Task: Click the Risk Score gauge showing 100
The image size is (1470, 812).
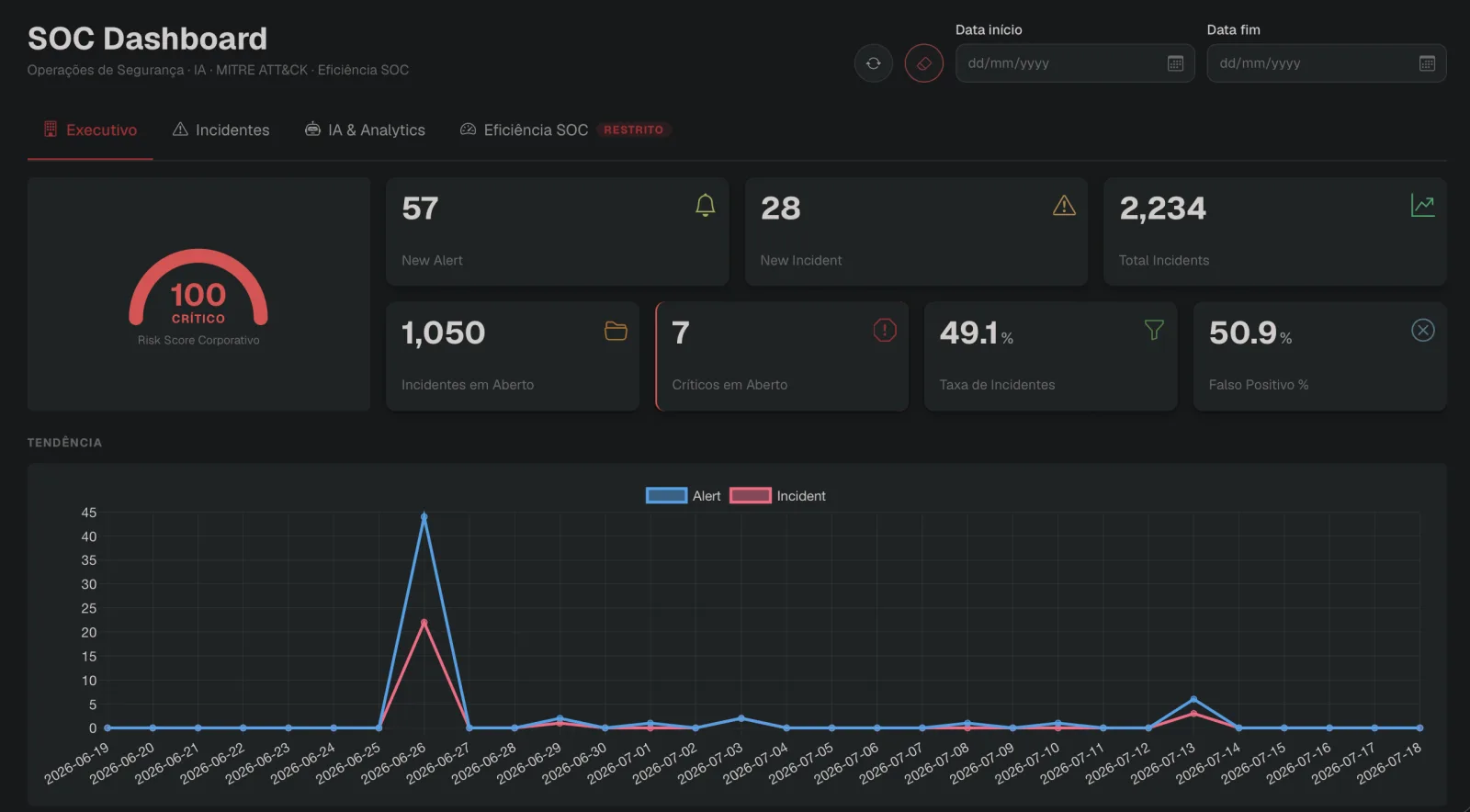Action: point(198,288)
